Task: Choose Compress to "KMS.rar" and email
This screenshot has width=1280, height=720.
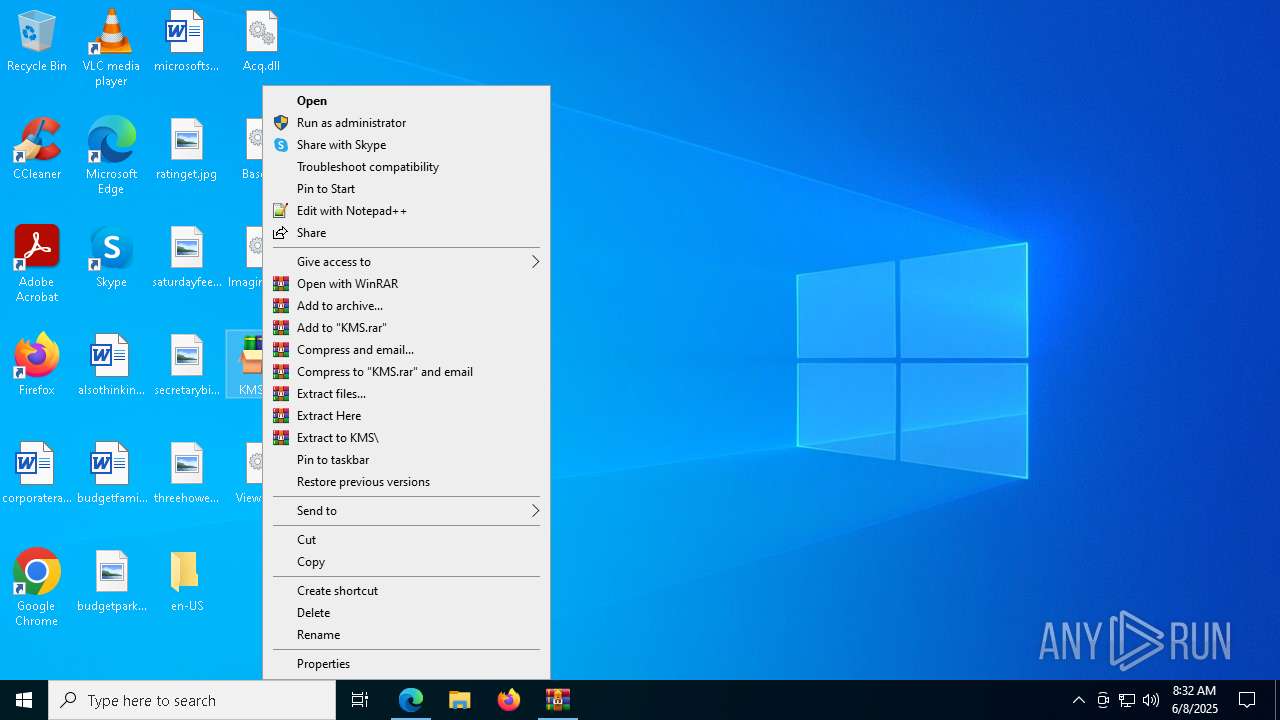Action: click(406, 372)
